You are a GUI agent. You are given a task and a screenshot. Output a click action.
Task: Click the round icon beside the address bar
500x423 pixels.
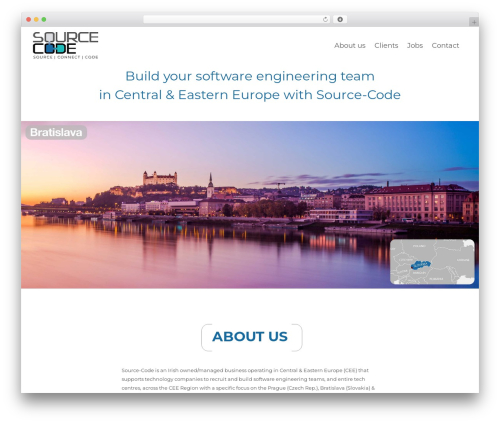(340, 19)
